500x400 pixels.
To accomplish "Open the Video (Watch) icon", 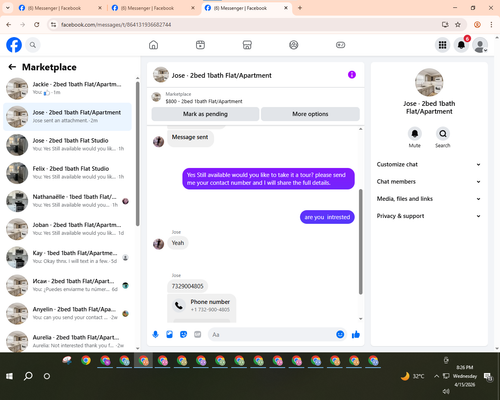I will [x=200, y=45].
